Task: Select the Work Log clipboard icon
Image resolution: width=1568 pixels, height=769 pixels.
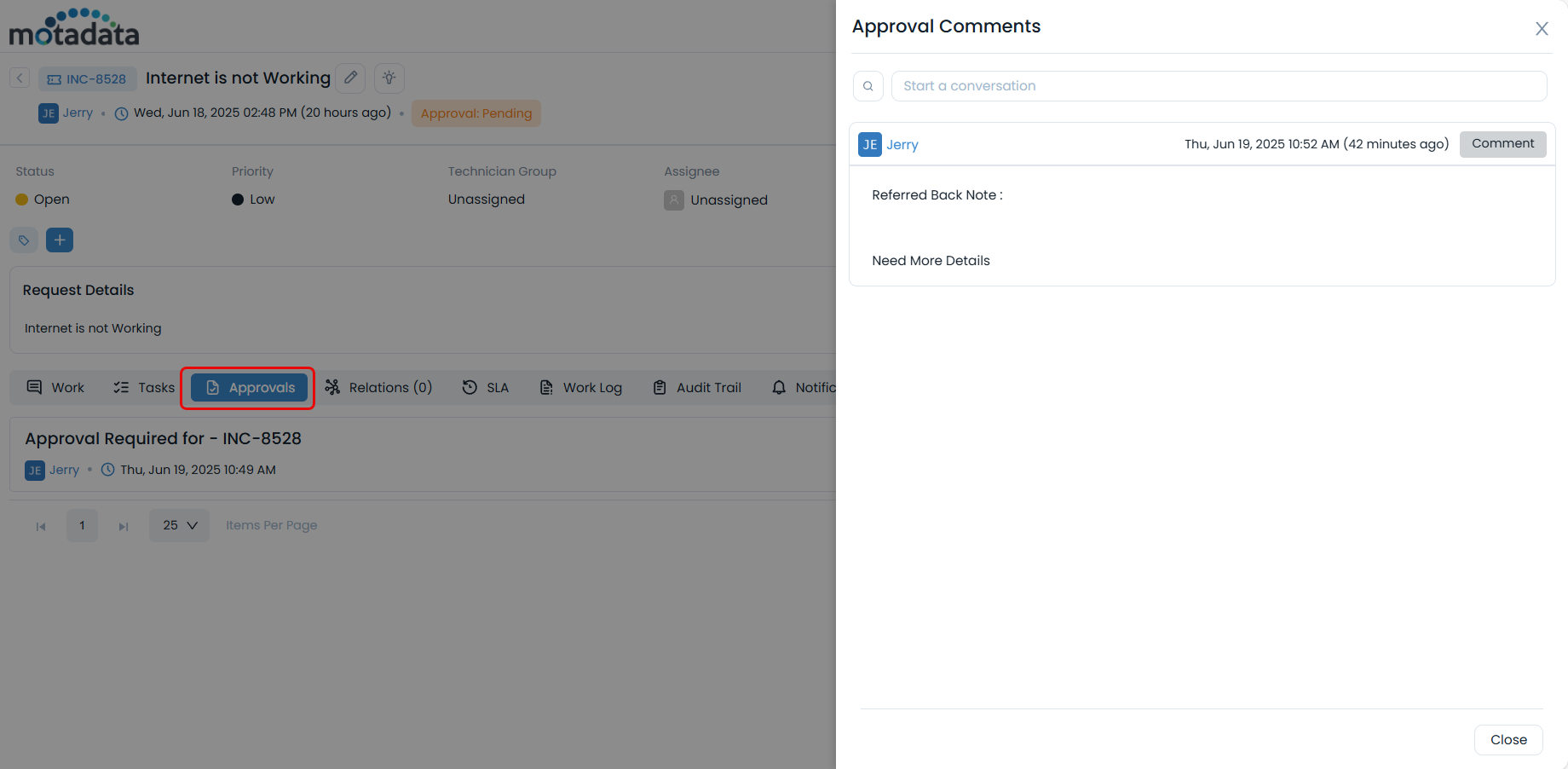Action: [x=545, y=387]
